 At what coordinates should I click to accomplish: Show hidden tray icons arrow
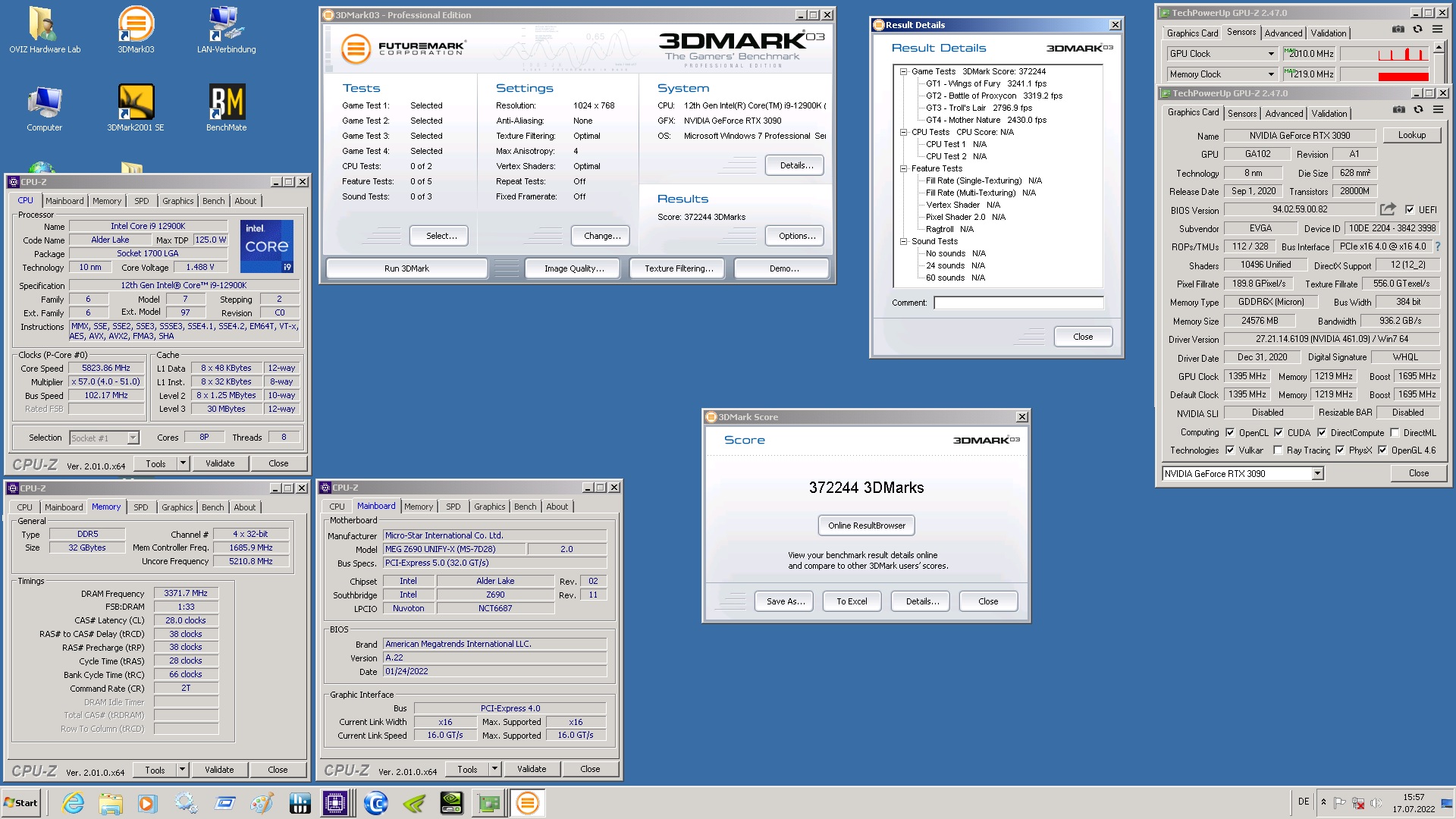coord(1323,802)
